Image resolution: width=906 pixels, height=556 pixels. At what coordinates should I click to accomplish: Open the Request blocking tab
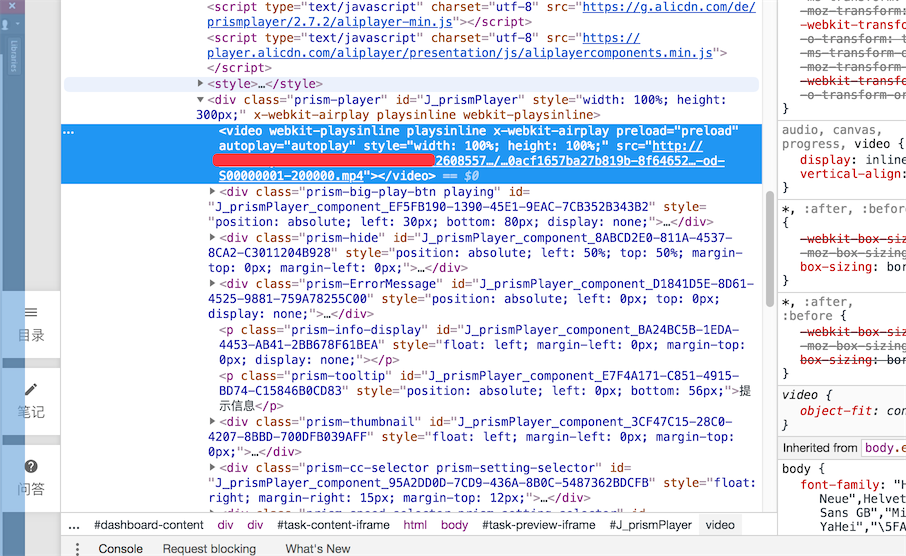(209, 548)
